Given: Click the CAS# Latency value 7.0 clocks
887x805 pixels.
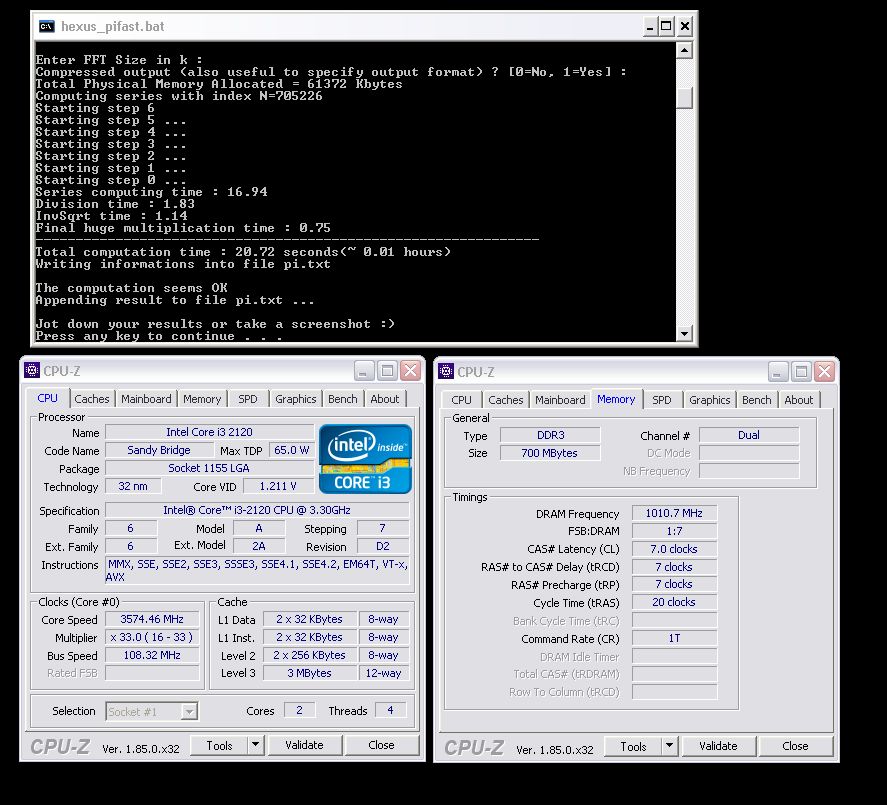Looking at the screenshot, I should 674,549.
